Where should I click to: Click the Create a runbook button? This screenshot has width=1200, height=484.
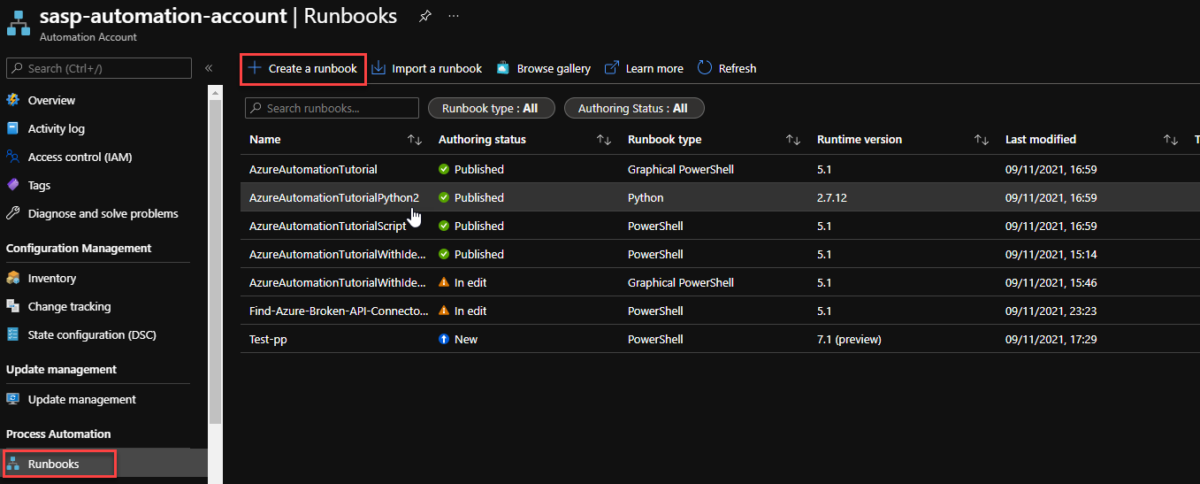[x=303, y=68]
